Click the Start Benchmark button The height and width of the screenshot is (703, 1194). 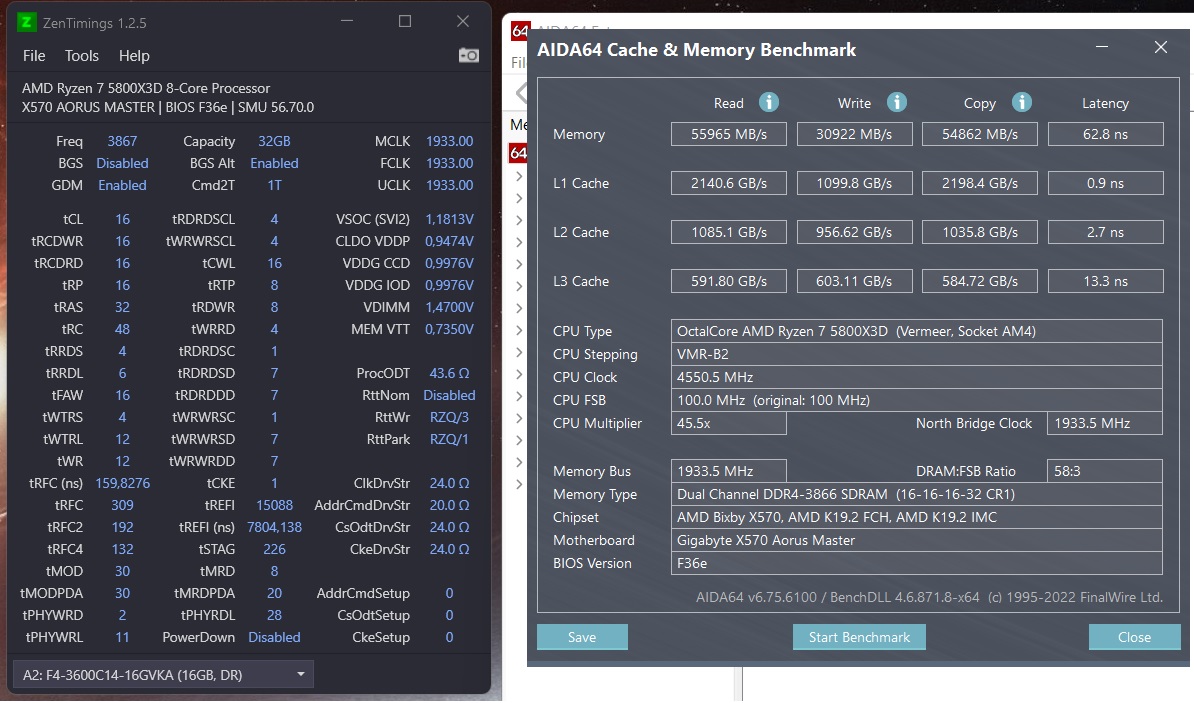859,637
